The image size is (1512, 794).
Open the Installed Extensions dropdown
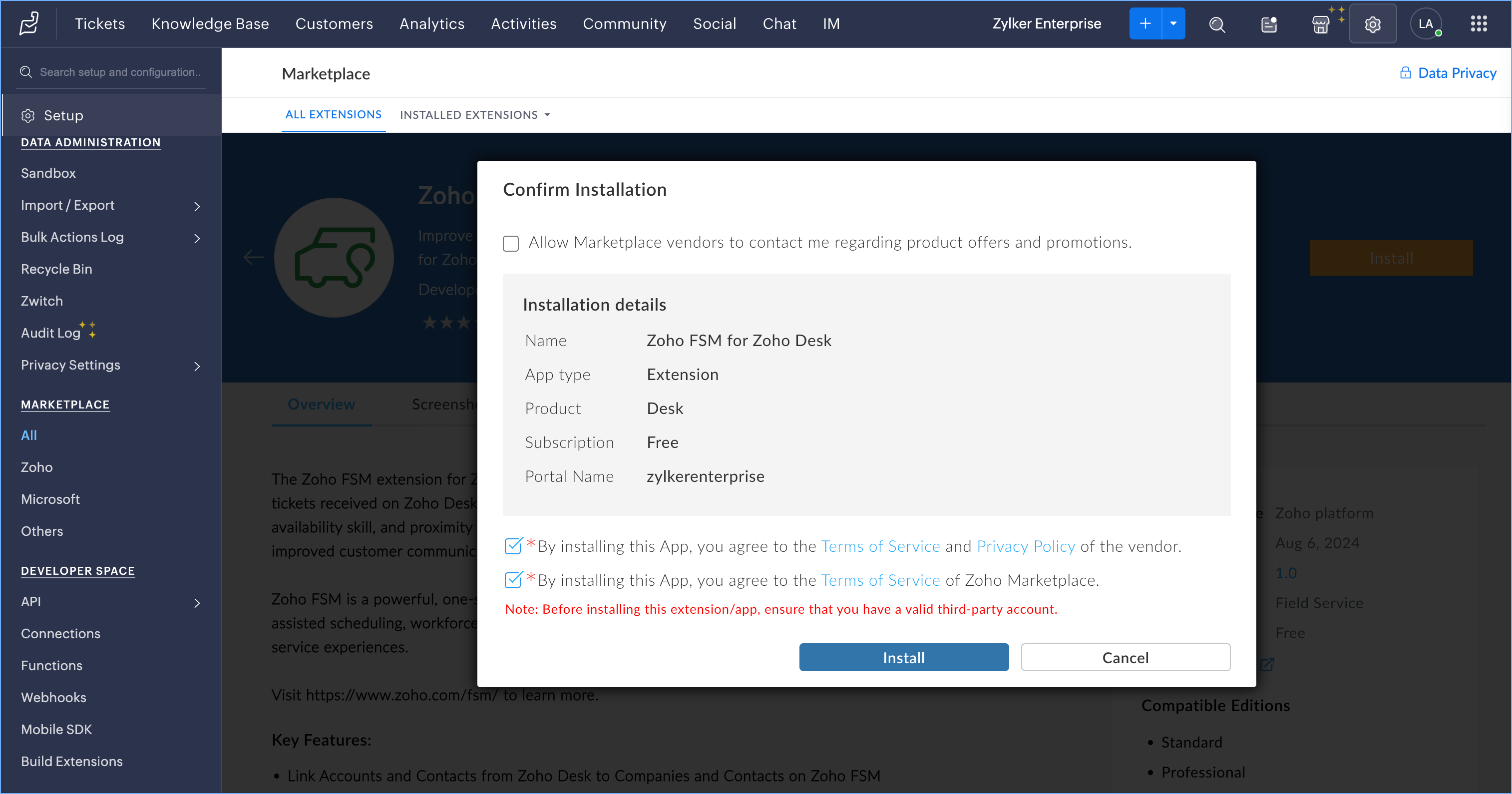(475, 115)
